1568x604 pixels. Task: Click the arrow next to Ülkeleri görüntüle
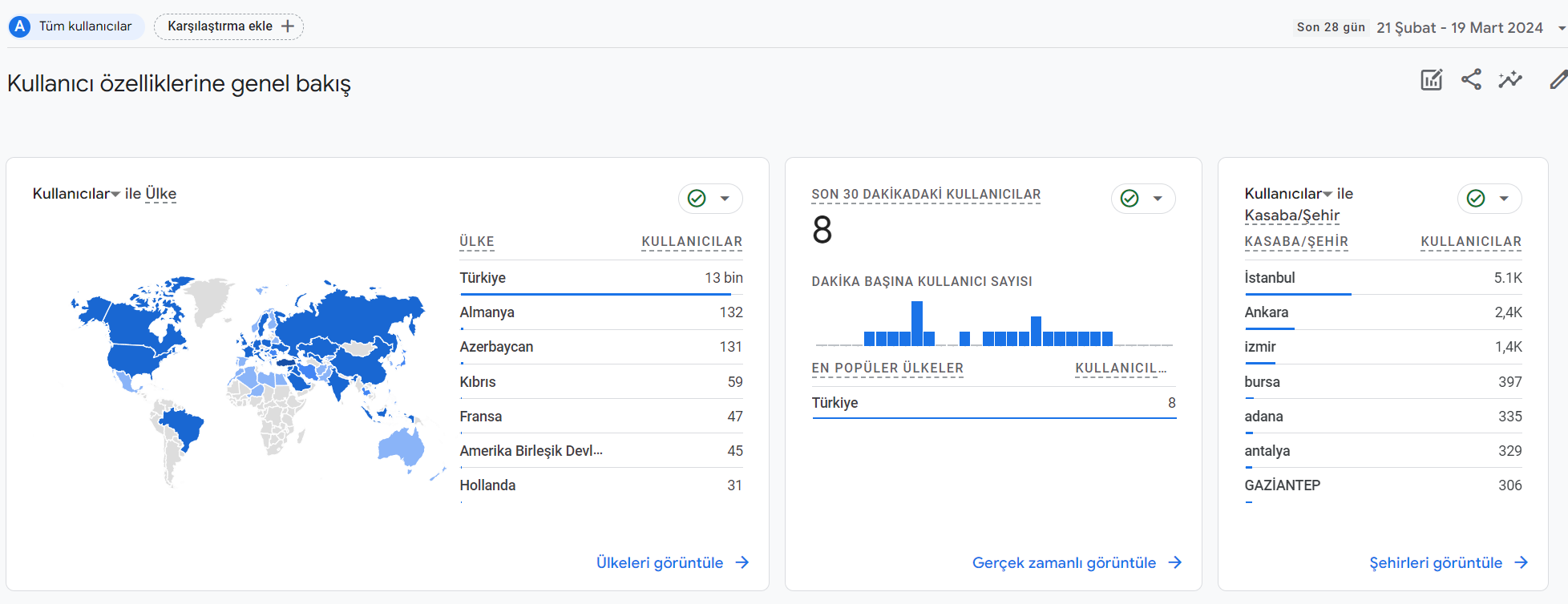coord(742,562)
